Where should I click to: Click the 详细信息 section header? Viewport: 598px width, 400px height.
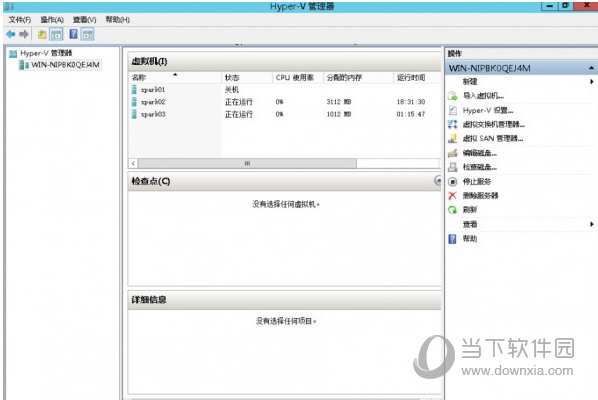(x=285, y=300)
